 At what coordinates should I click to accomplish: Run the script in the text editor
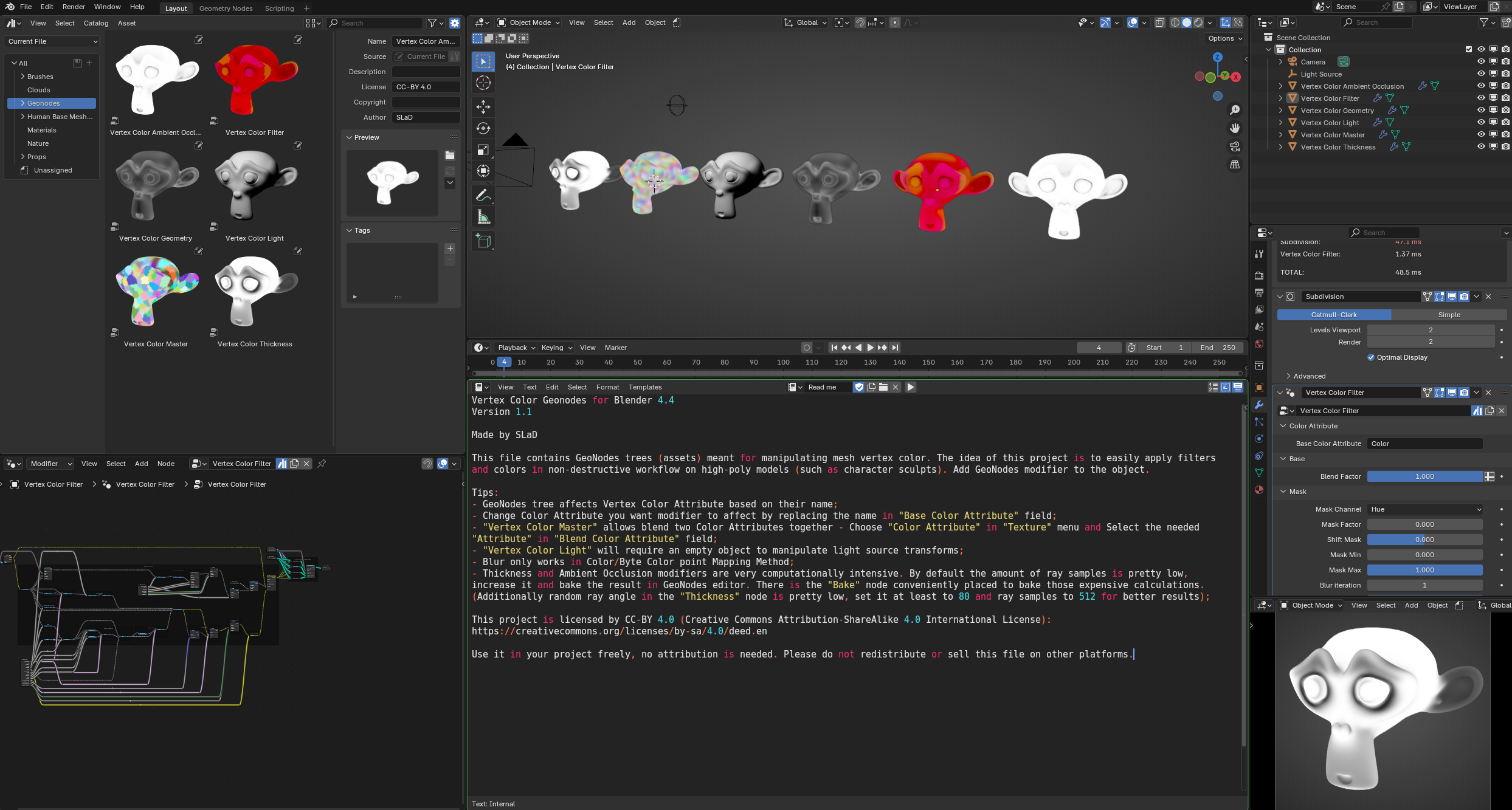tap(911, 387)
